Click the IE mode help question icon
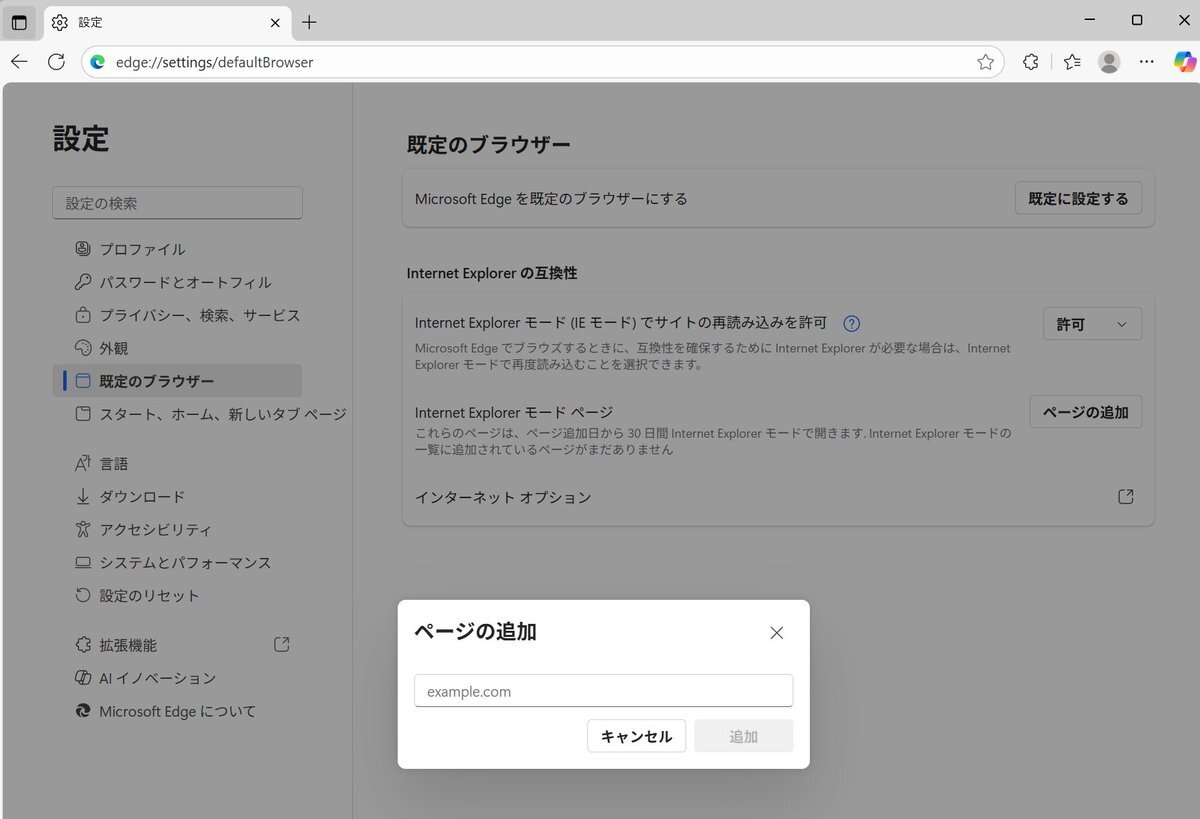 852,323
